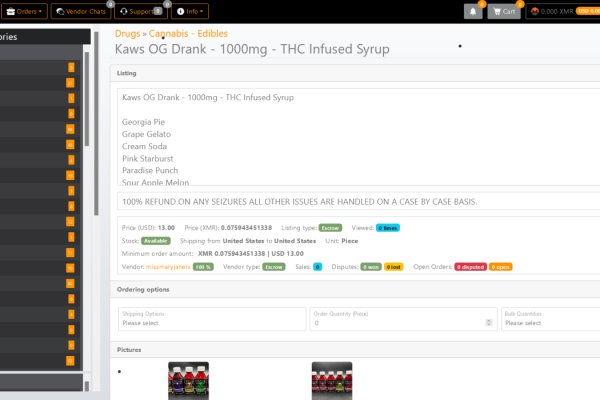
Task: Click the vendor name link
Action: point(168,267)
